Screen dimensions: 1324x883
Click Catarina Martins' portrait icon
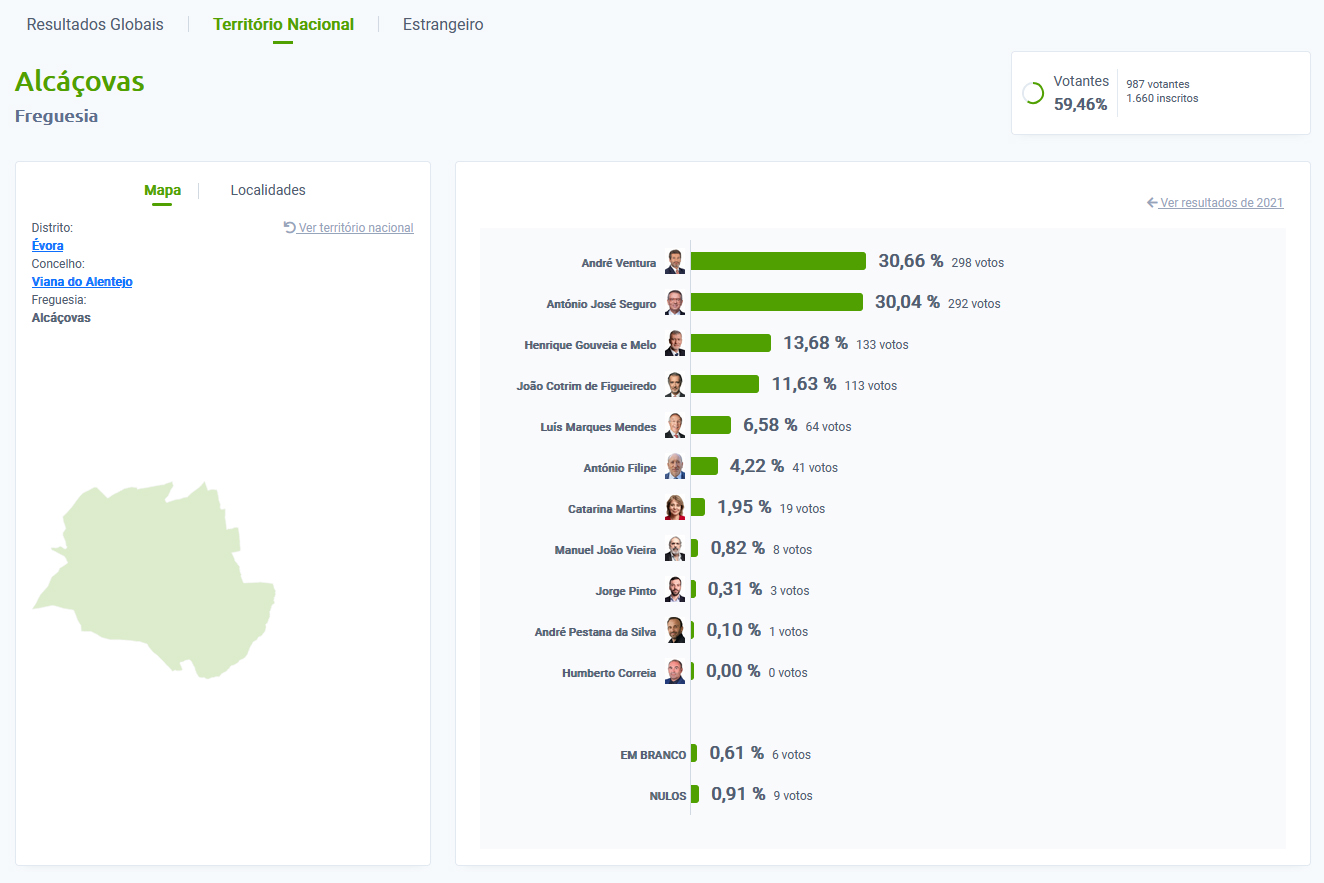coord(675,508)
